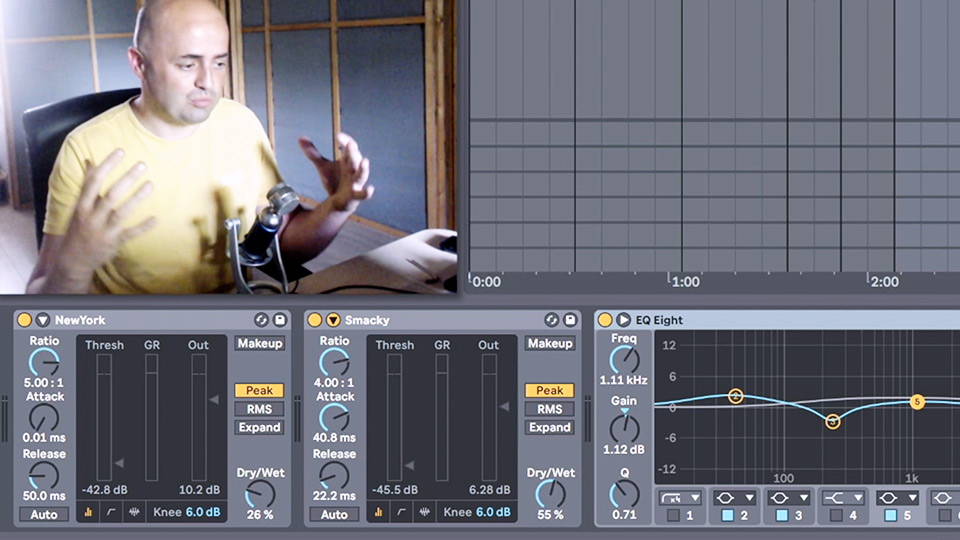960x540 pixels.
Task: Click the EQ Eight Gain knob
Action: pos(624,428)
